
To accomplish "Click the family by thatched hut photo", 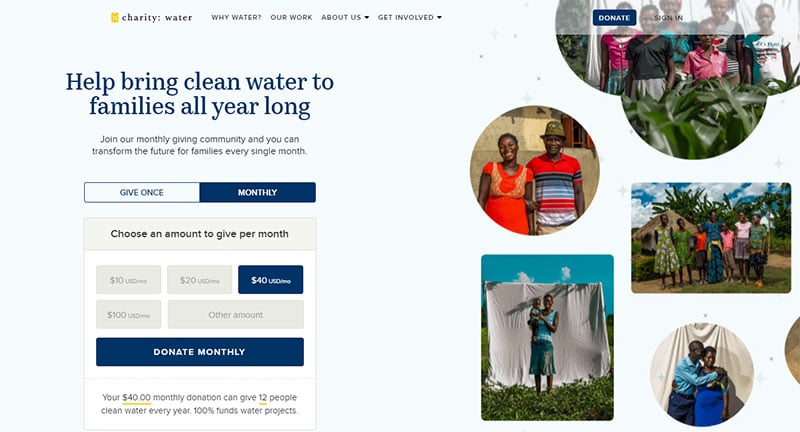I will (x=711, y=238).
